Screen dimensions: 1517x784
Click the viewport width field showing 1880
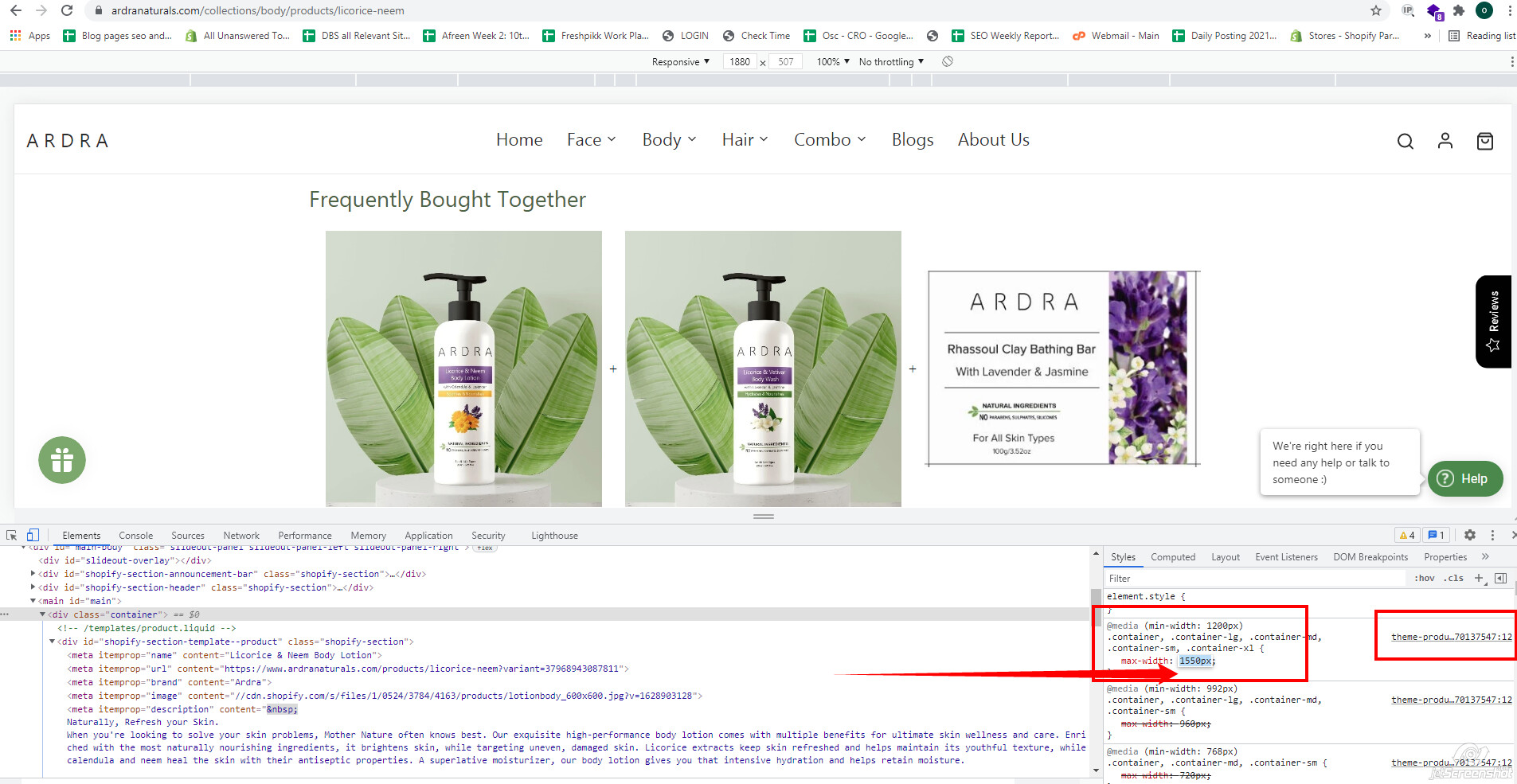(x=740, y=61)
